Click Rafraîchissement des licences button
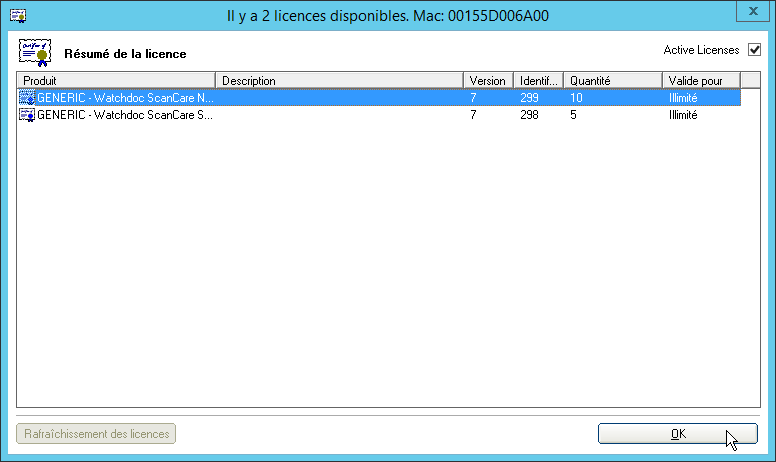Viewport: 776px width, 462px height. coord(96,434)
